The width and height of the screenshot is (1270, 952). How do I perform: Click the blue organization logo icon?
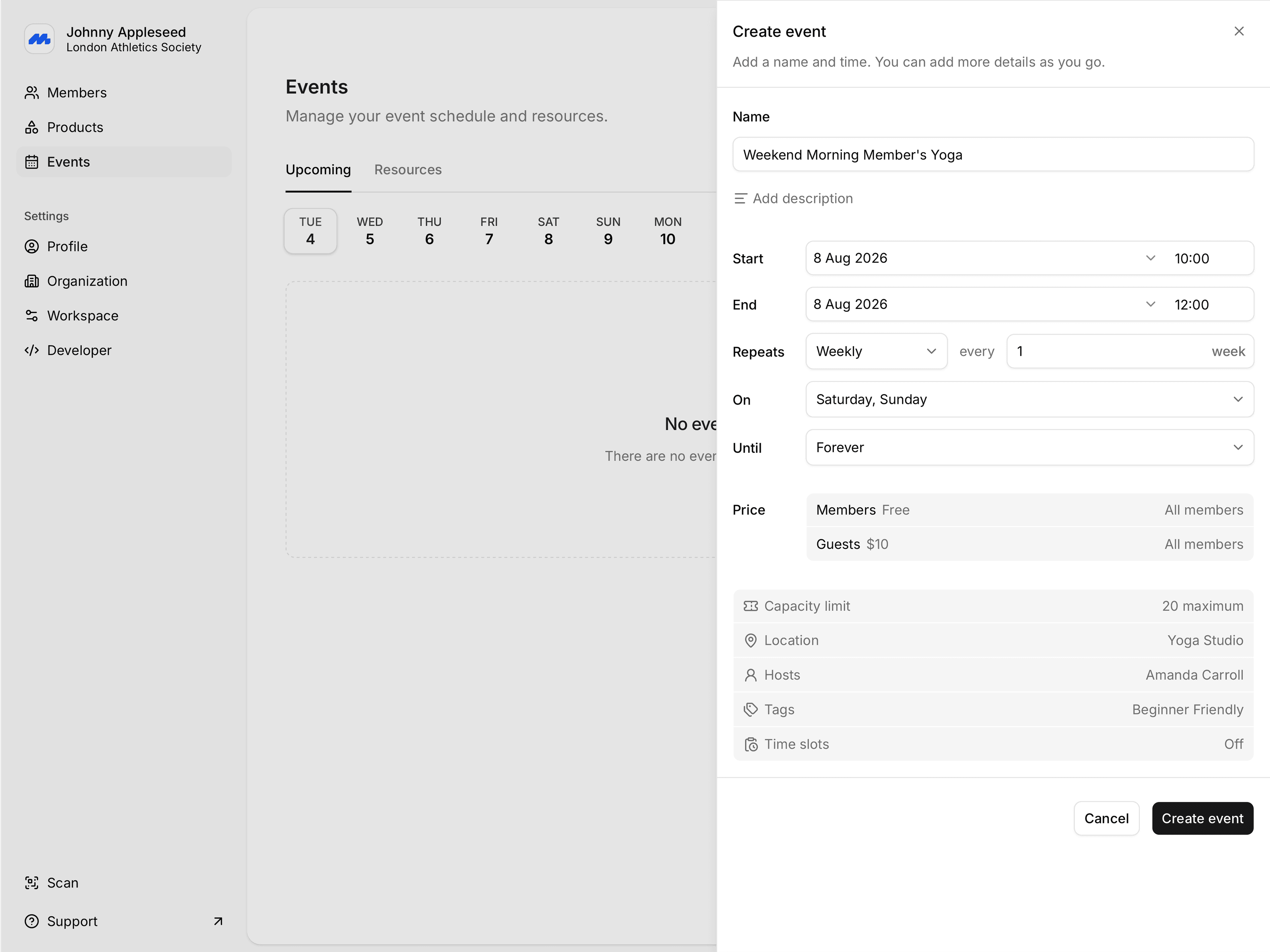click(x=40, y=39)
